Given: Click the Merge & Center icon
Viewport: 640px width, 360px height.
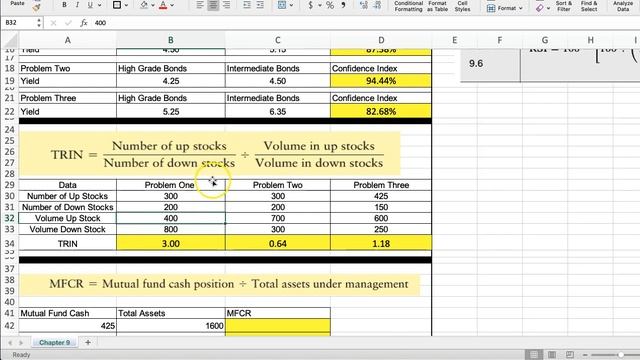Looking at the screenshot, I should click(x=282, y=5).
